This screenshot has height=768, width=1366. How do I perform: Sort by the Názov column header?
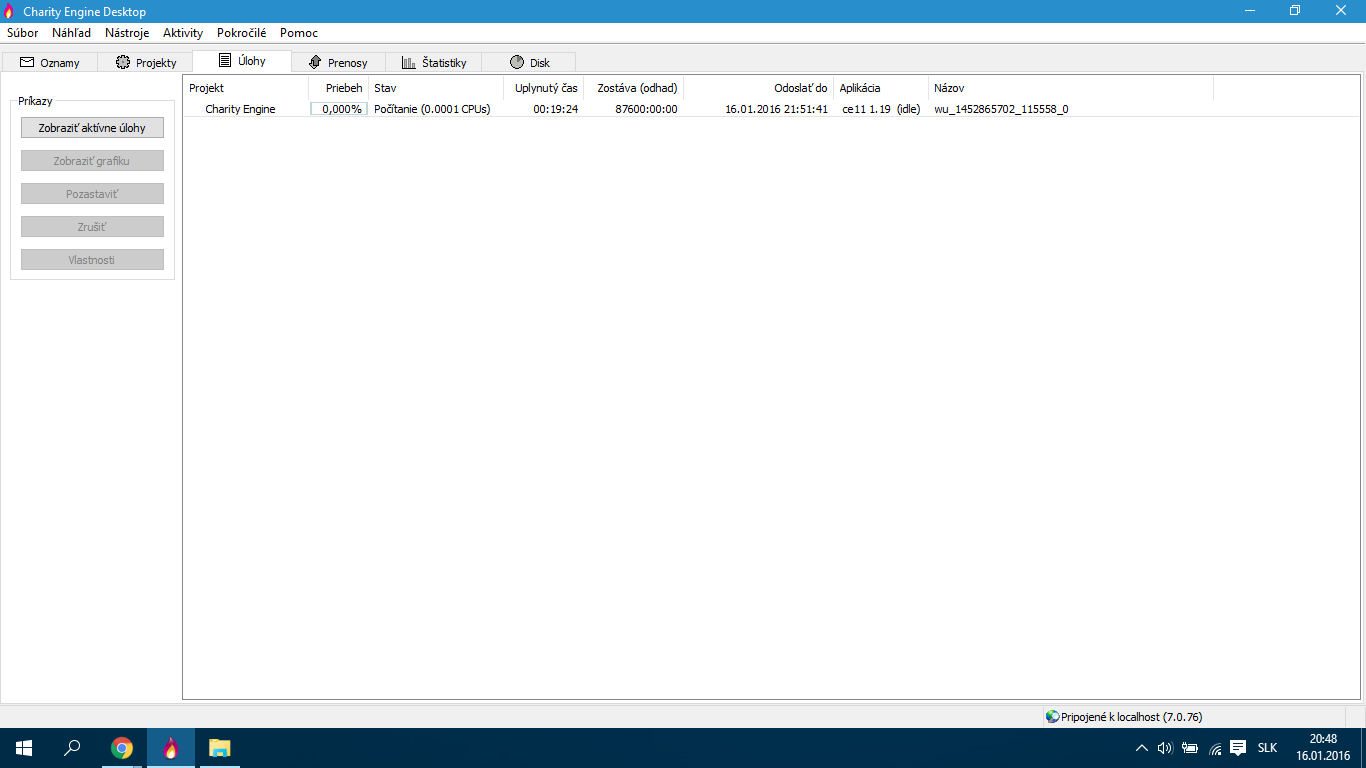[1071, 88]
